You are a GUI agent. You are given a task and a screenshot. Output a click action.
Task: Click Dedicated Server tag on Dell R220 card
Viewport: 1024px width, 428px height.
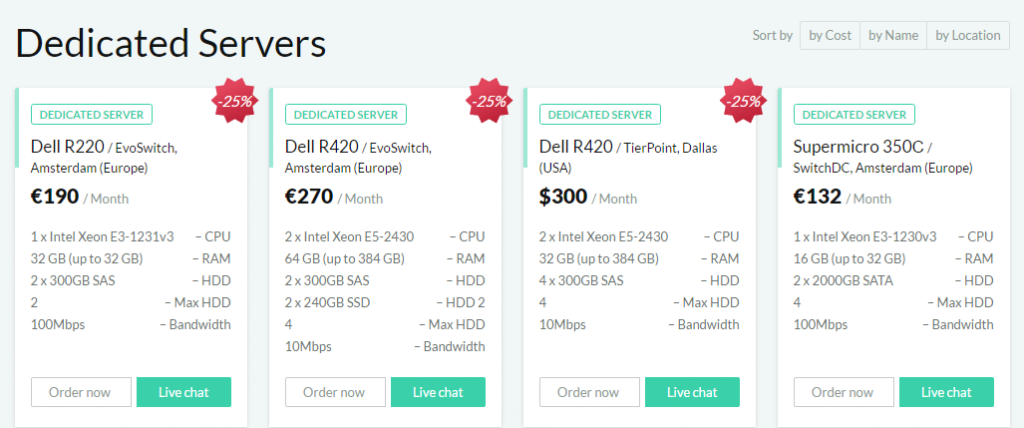tap(91, 114)
